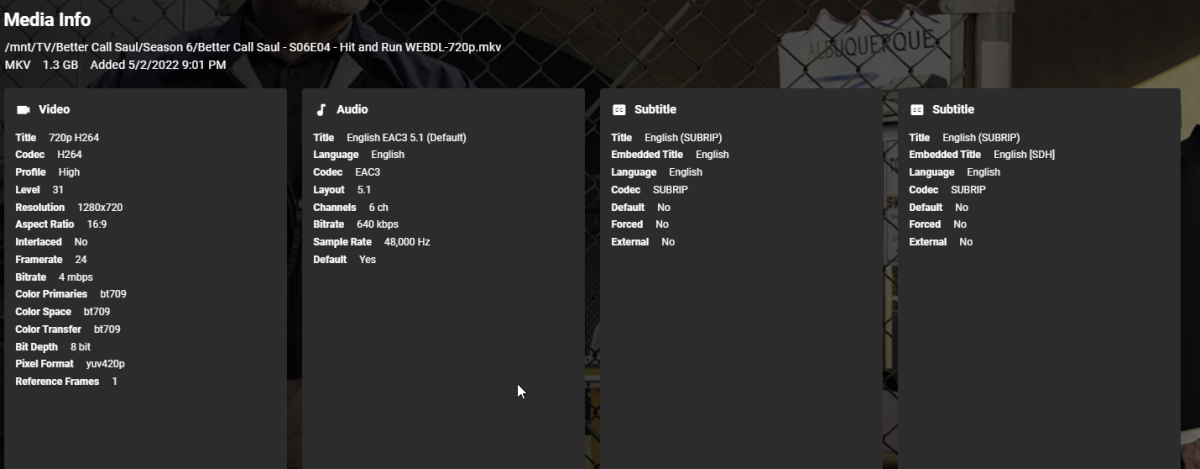Select the Media Info heading
This screenshot has height=469, width=1200.
tap(47, 20)
